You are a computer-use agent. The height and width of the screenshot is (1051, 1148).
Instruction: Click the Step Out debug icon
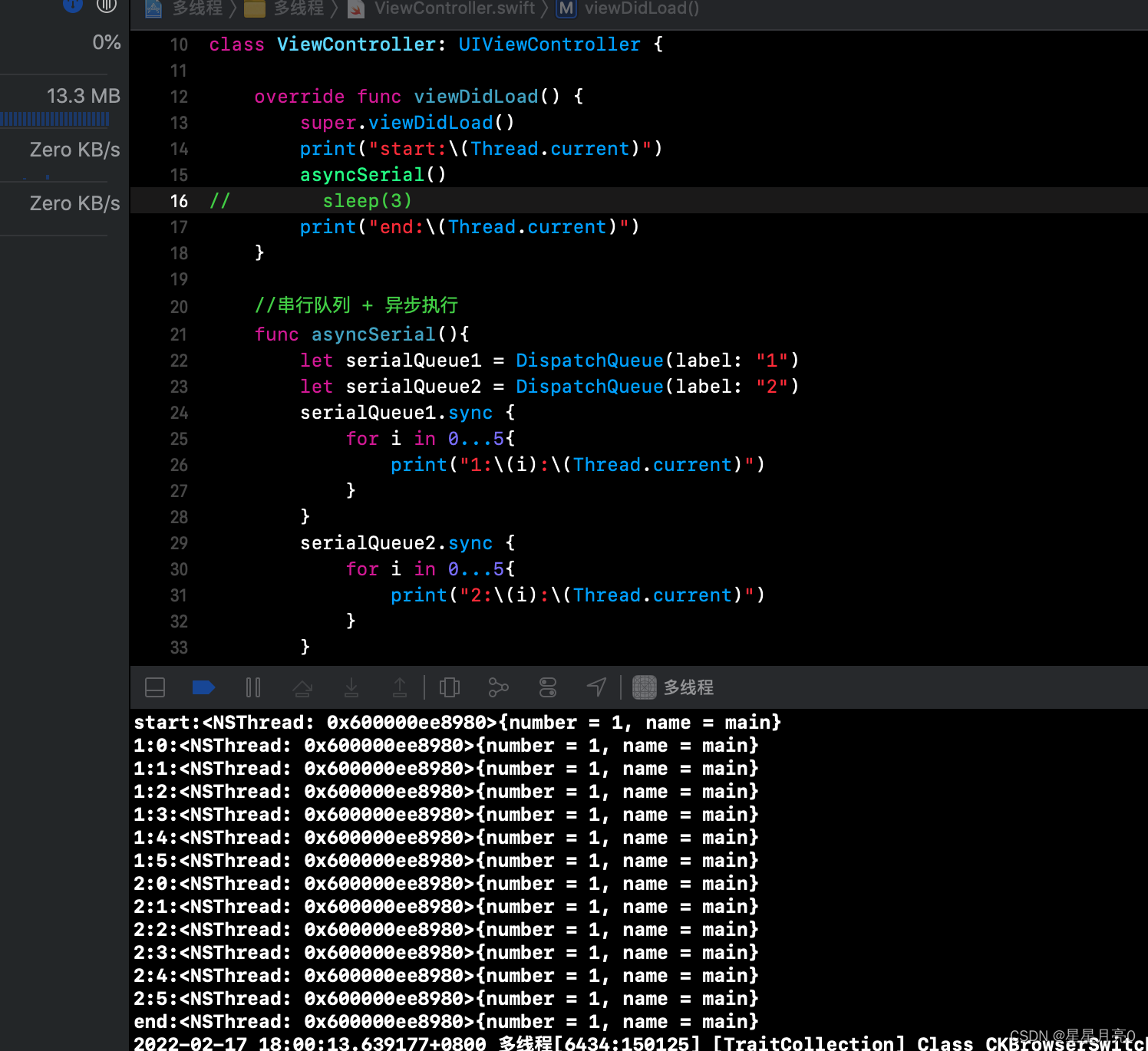(400, 687)
